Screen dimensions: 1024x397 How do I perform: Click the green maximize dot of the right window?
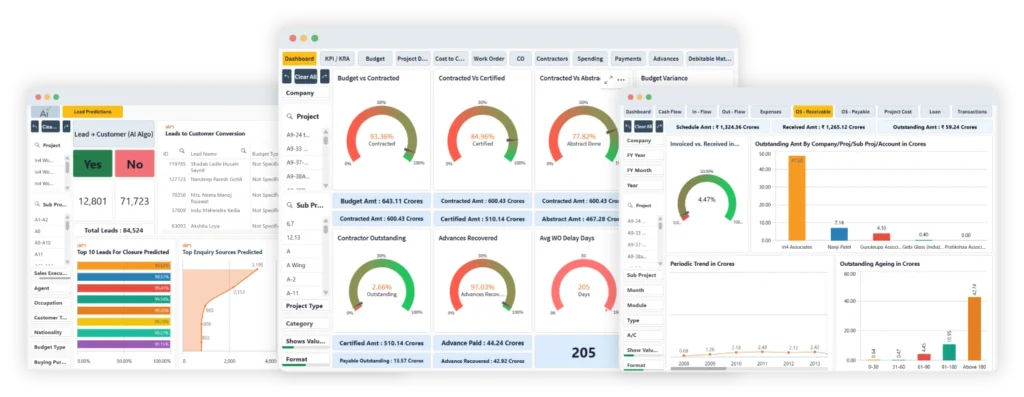pos(649,97)
